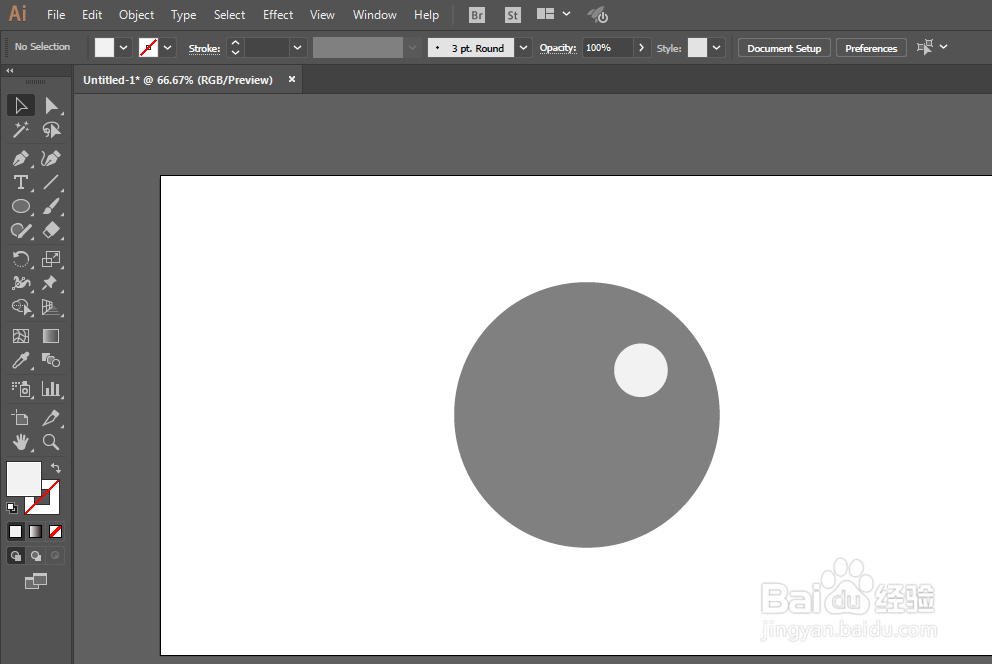The width and height of the screenshot is (992, 664).
Task: Open the Window menu
Action: pyautogui.click(x=375, y=15)
